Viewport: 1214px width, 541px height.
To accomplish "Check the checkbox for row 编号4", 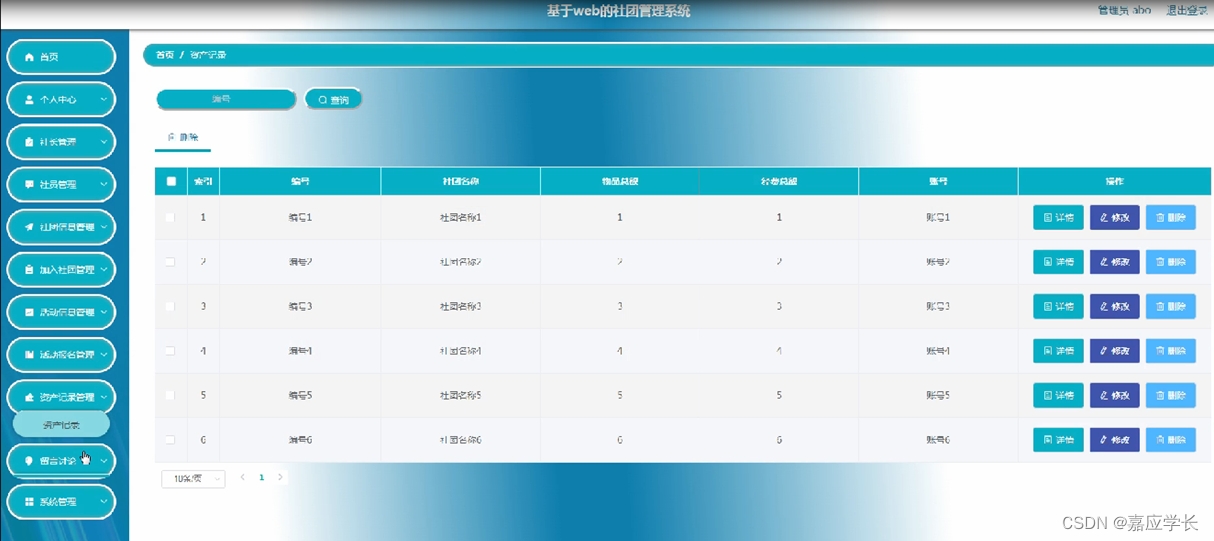I will pyautogui.click(x=170, y=351).
